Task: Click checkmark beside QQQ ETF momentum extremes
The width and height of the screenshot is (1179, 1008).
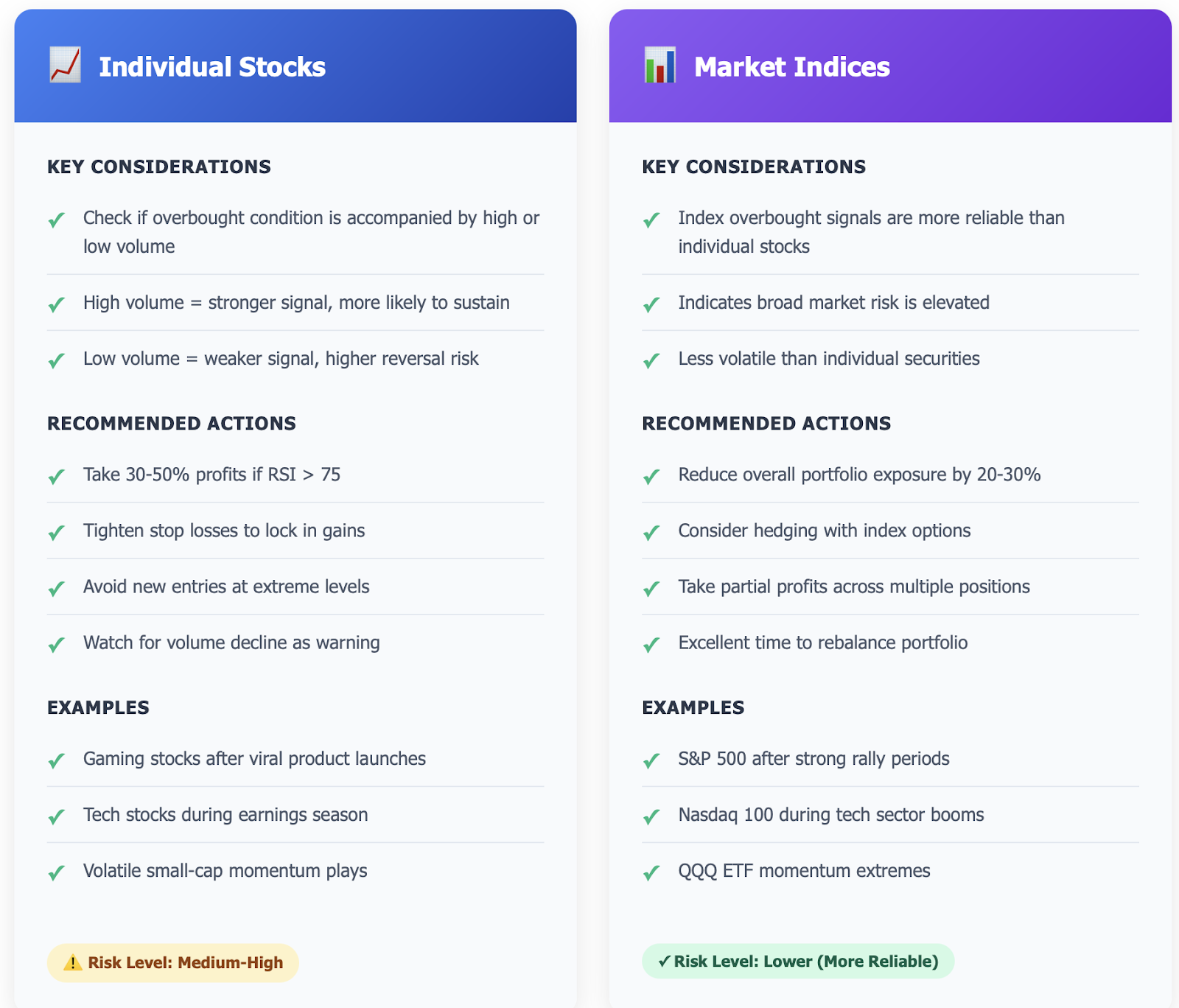Action: pos(651,872)
